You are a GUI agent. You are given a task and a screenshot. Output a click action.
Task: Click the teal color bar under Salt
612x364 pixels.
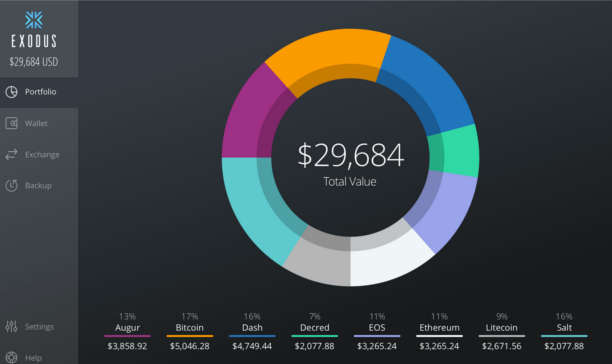click(x=564, y=336)
